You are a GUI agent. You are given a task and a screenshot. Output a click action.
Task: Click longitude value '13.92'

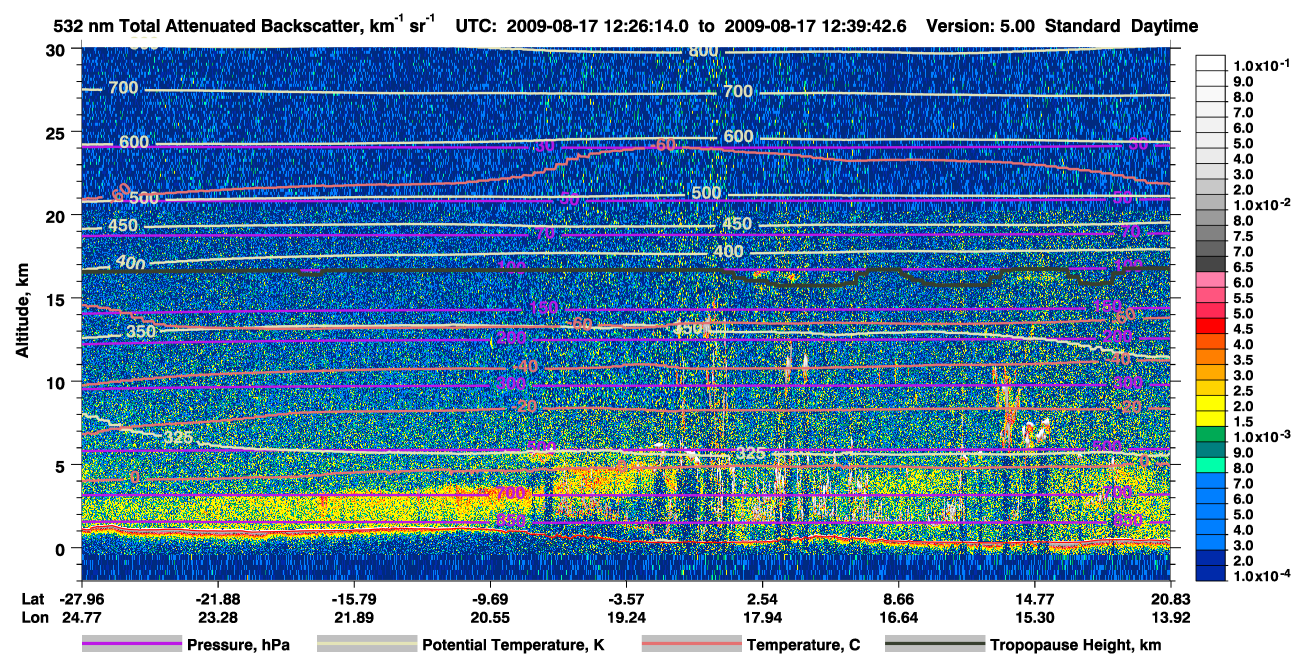(x=1170, y=618)
